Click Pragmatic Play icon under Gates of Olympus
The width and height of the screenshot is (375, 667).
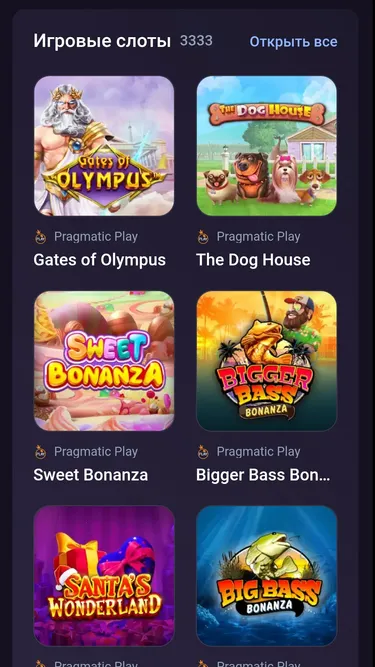40,237
